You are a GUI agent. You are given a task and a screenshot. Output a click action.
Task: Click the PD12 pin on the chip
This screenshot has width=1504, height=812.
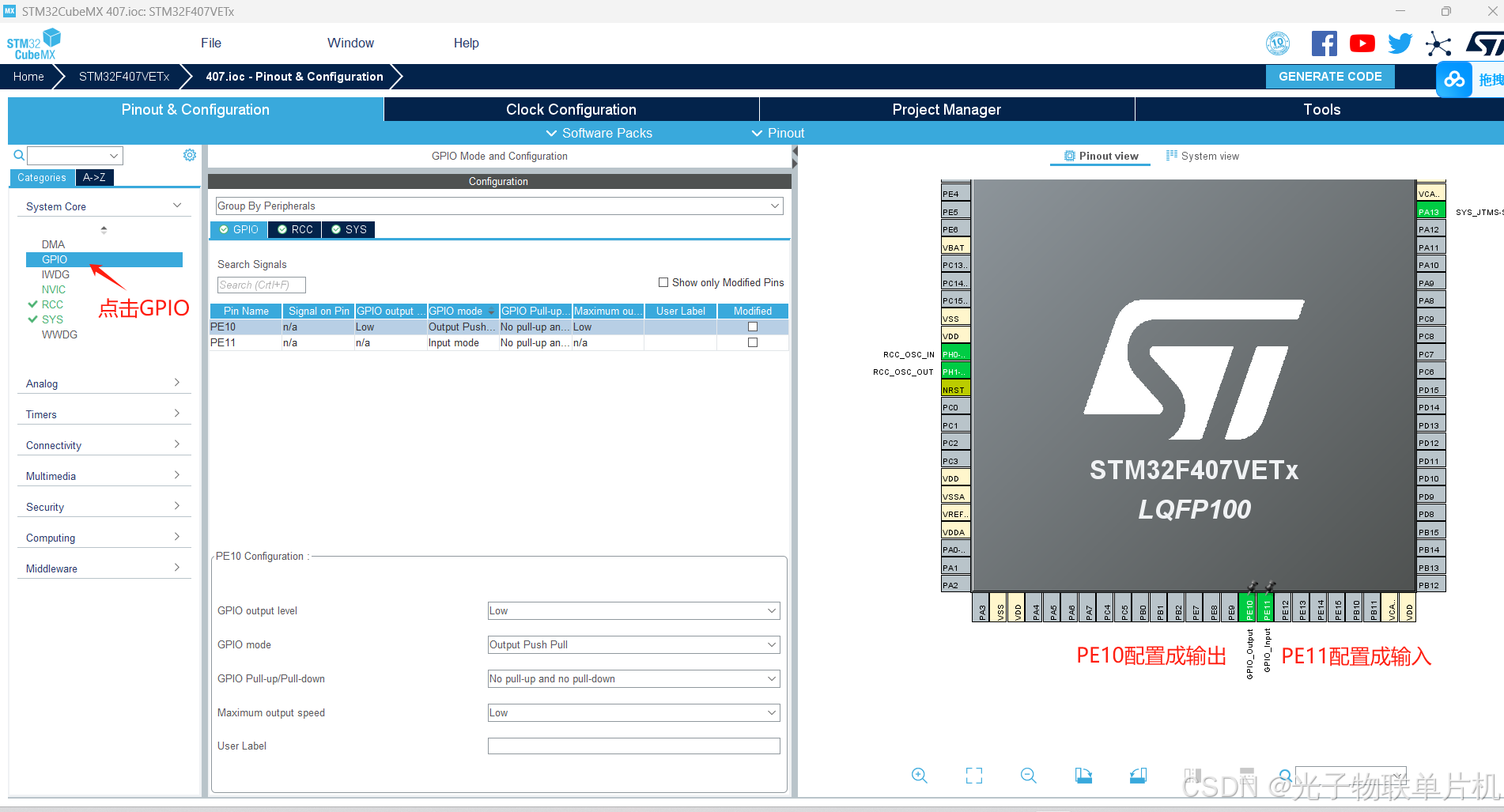point(1430,443)
